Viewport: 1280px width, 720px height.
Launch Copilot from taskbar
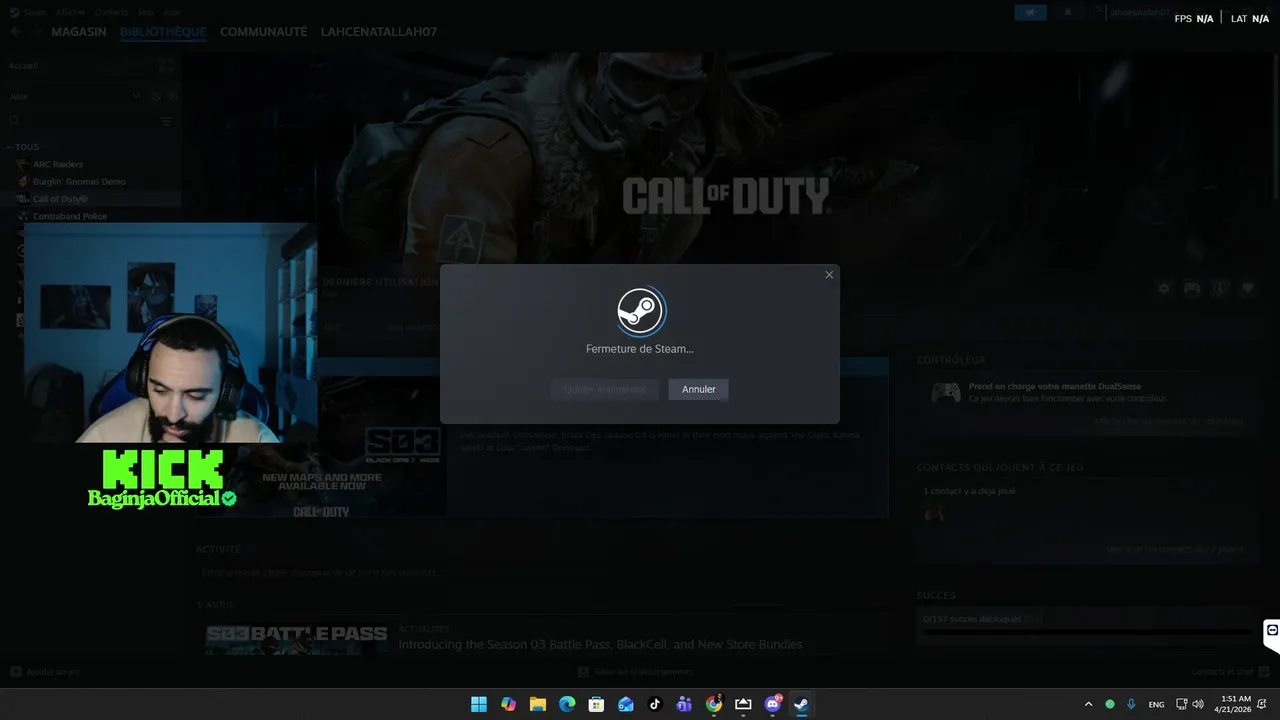tap(508, 704)
